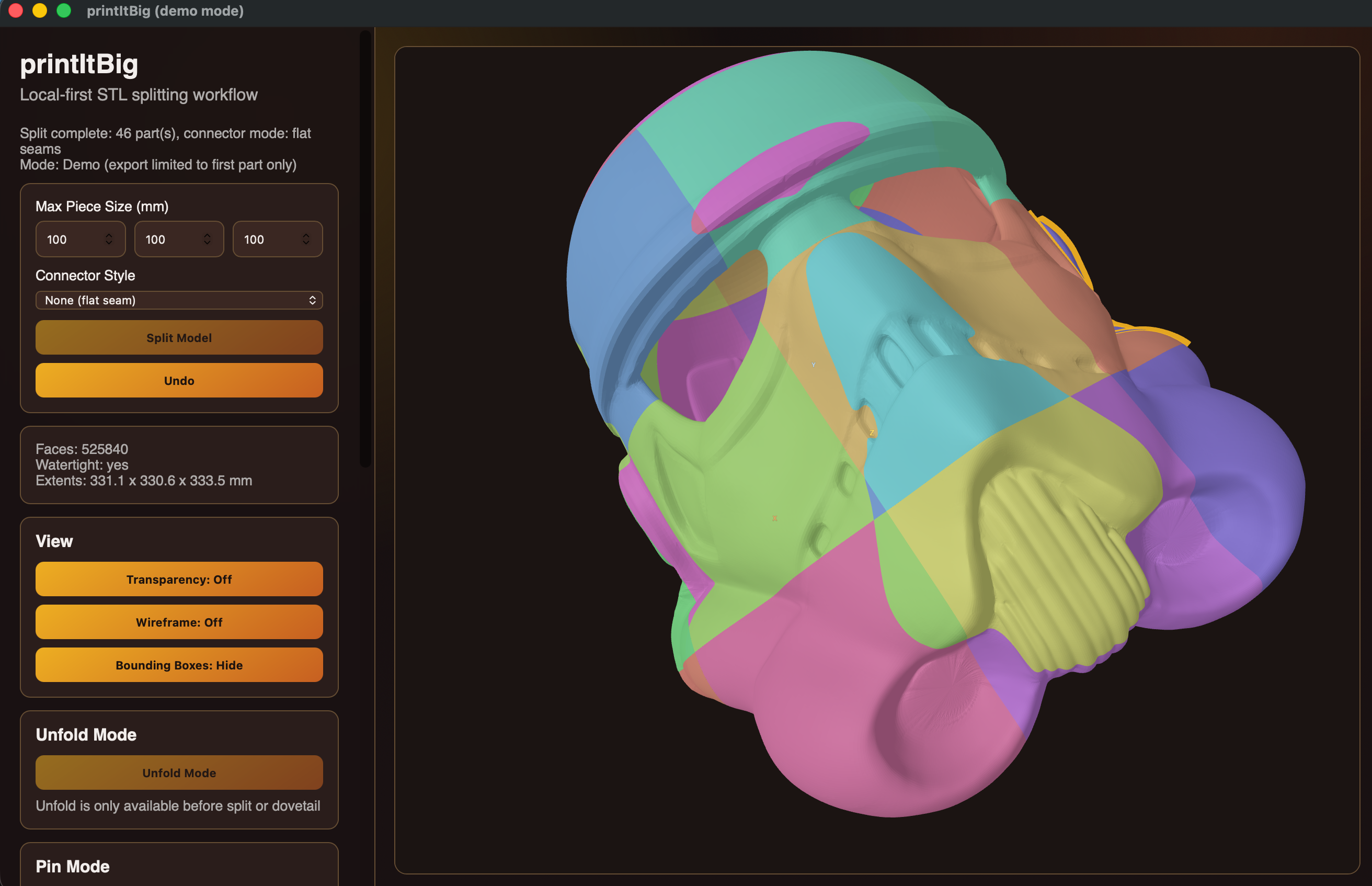Viewport: 1372px width, 886px height.
Task: Click the third Max Piece Size stepper arrows
Action: [x=306, y=238]
